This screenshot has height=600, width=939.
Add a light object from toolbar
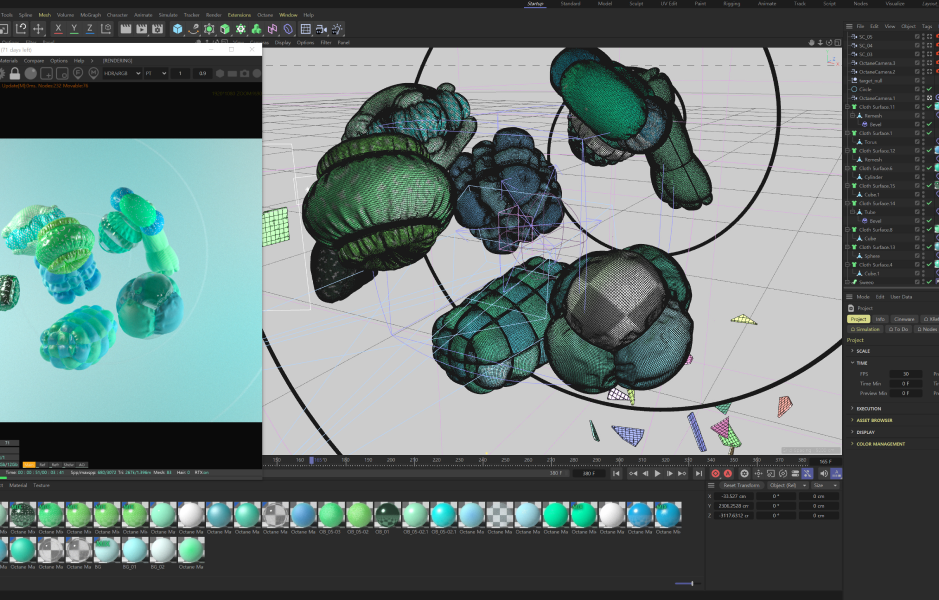(337, 29)
